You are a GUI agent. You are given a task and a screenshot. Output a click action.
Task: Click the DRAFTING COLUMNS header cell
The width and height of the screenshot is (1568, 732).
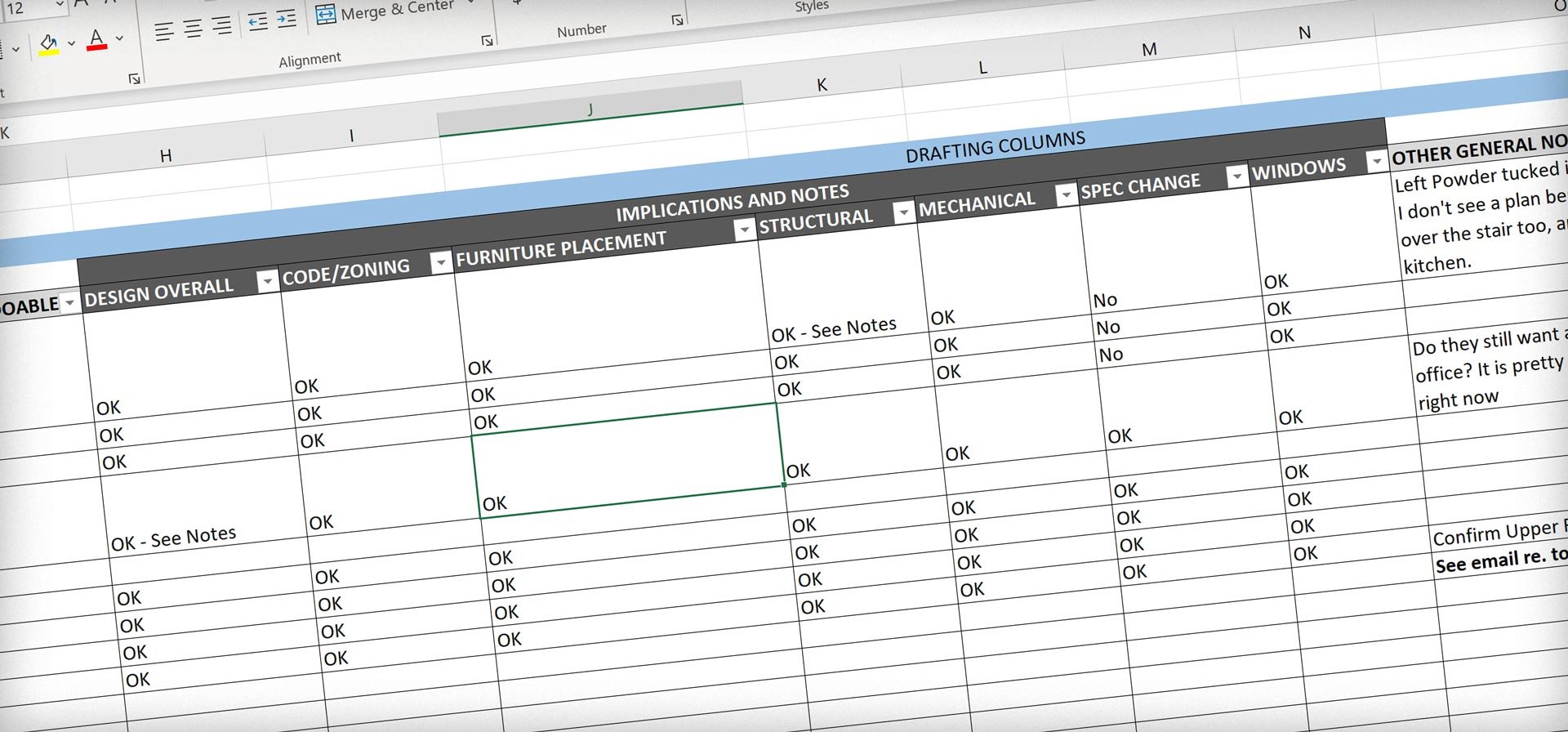(995, 147)
